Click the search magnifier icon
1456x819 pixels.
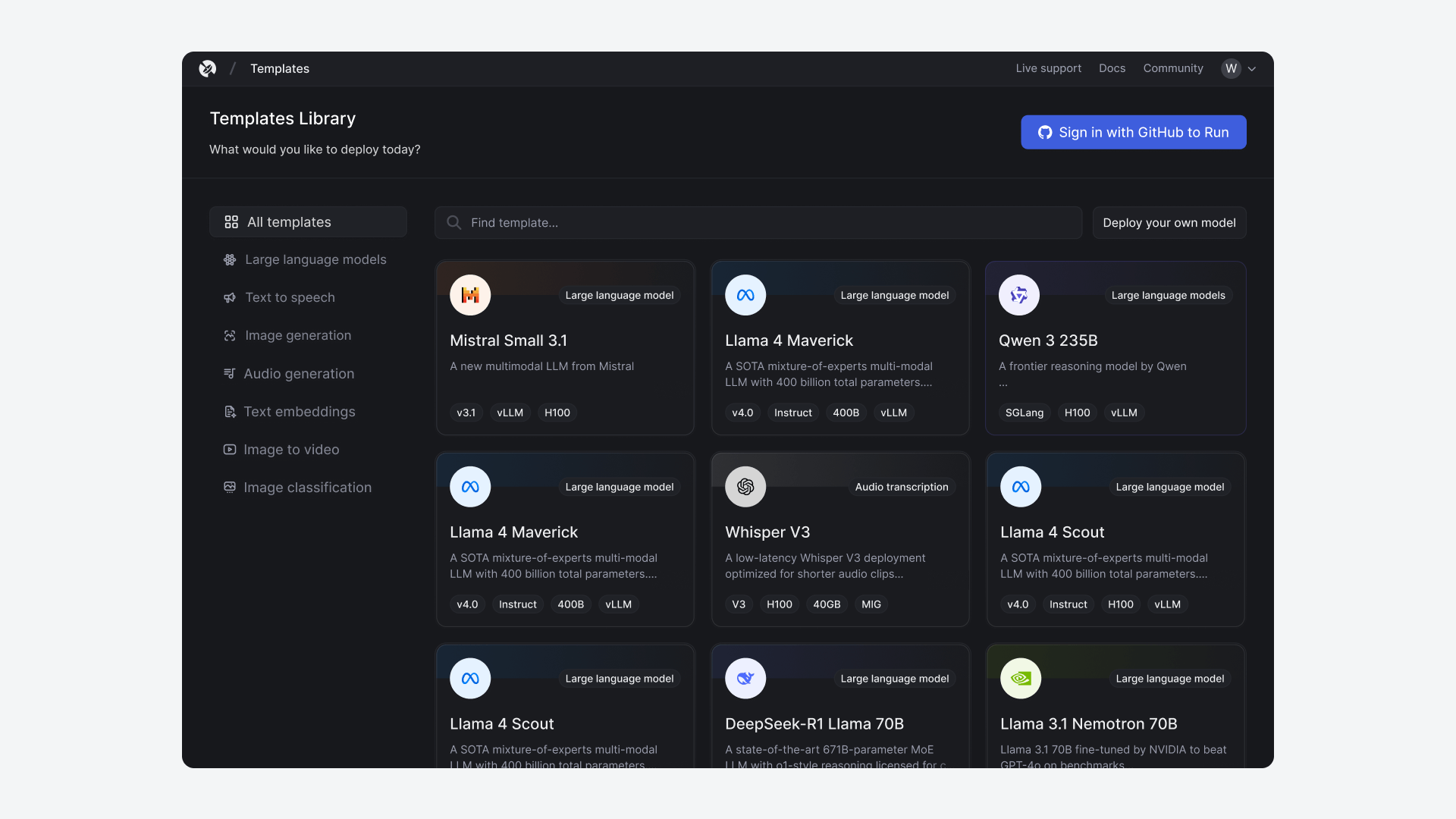click(454, 223)
